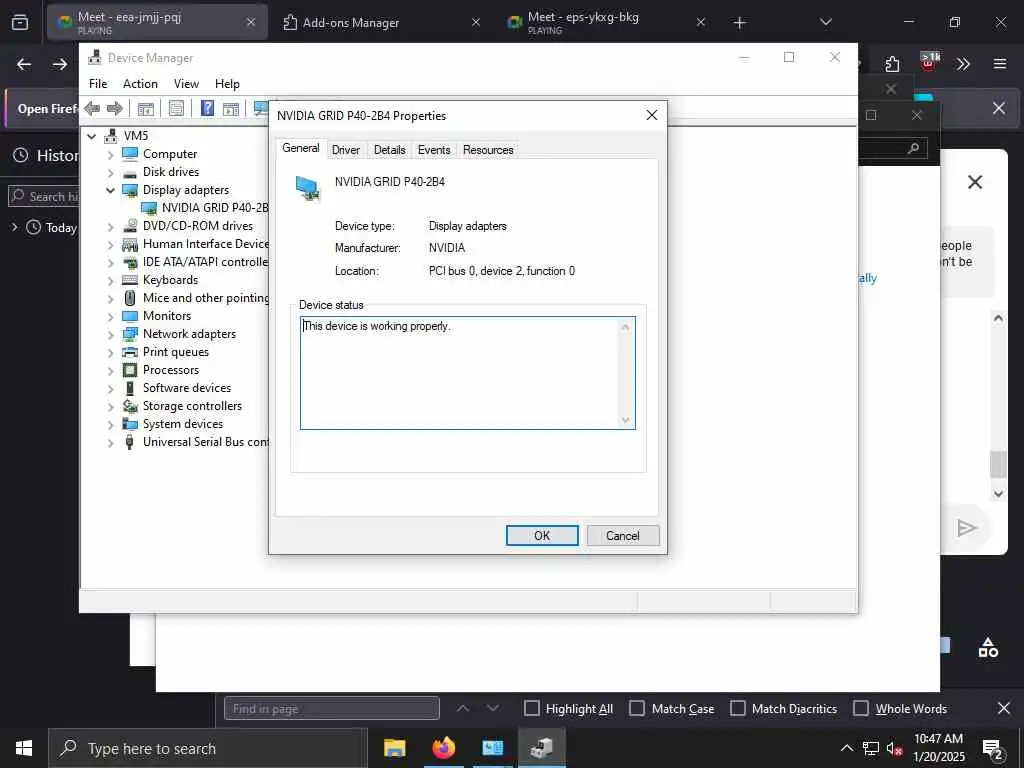The width and height of the screenshot is (1024, 768).
Task: Open a new Firefox tab with plus button
Action: pos(739,23)
